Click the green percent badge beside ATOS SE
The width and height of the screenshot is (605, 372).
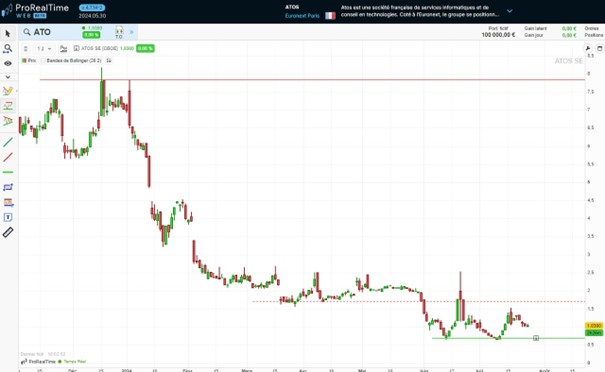tap(145, 48)
